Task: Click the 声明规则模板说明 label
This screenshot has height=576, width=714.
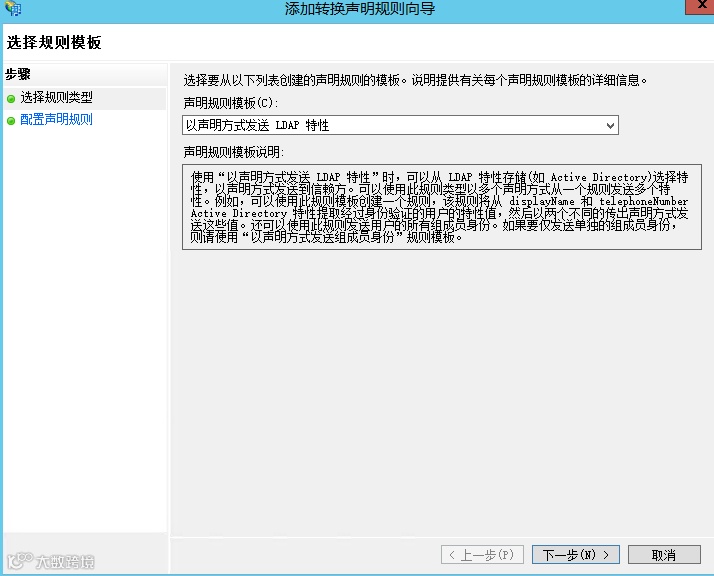Action: click(x=234, y=152)
